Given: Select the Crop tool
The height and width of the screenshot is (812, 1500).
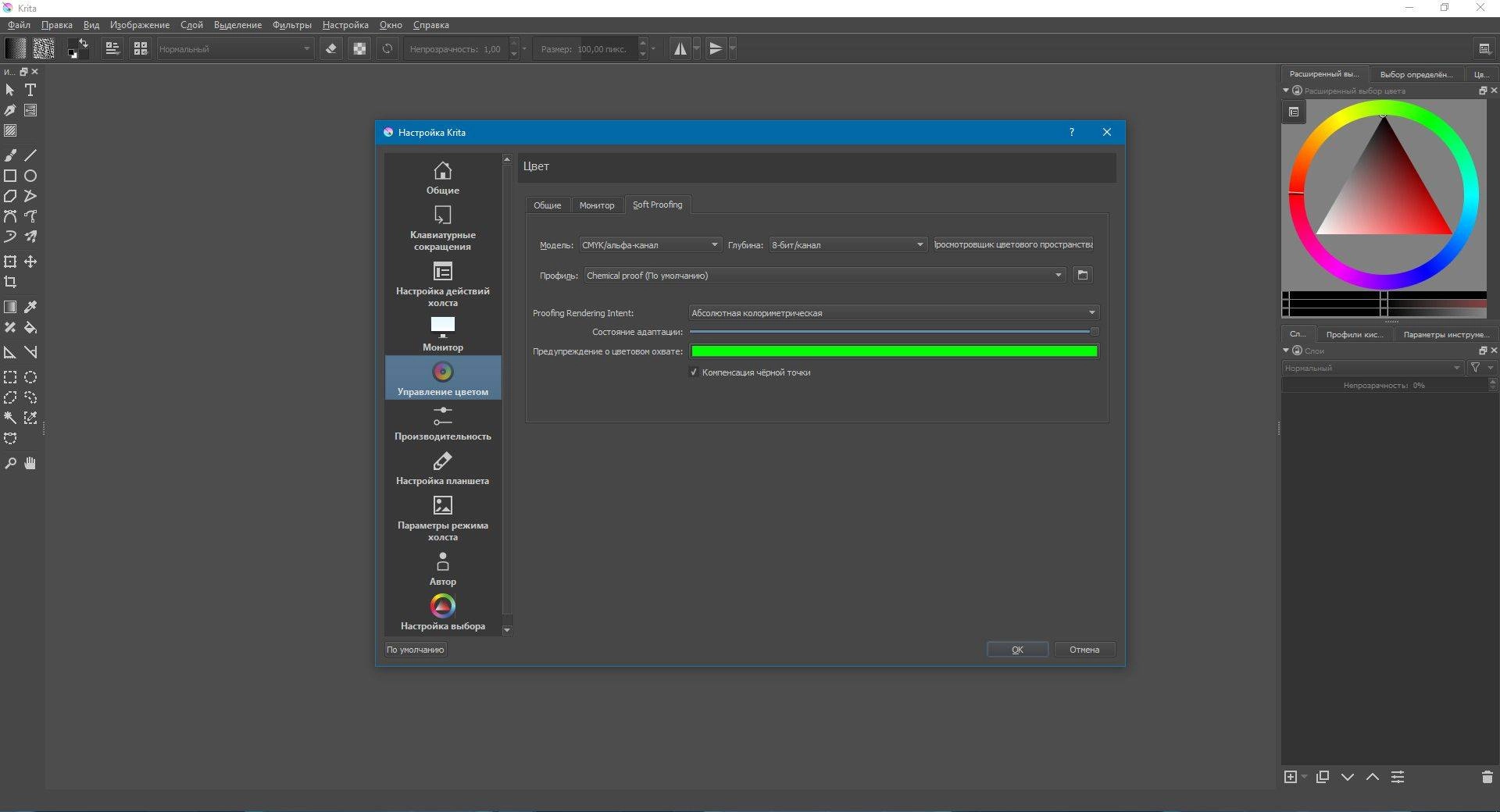Looking at the screenshot, I should pos(10,282).
